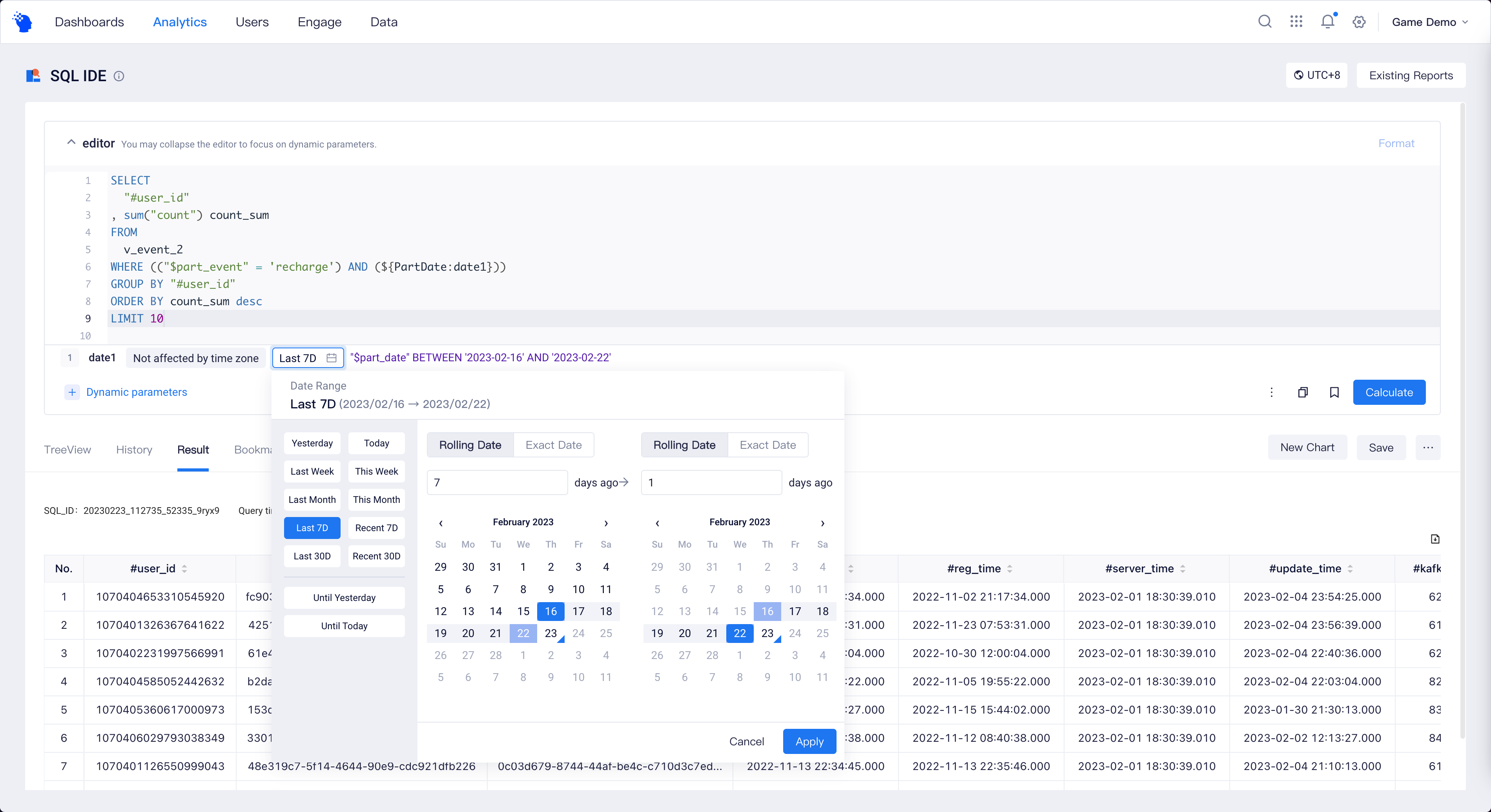Switch to the TreeView tab
The image size is (1491, 812).
(67, 450)
